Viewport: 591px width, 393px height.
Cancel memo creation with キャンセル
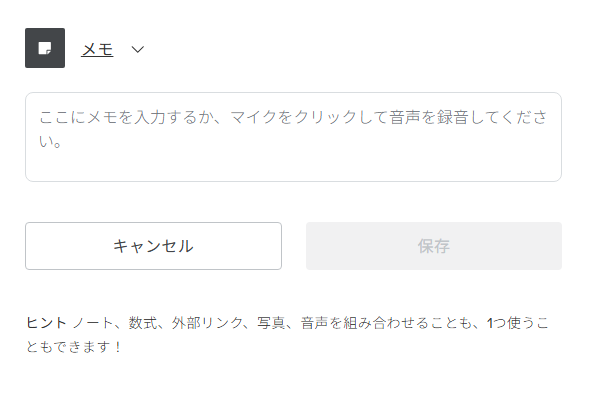[153, 246]
